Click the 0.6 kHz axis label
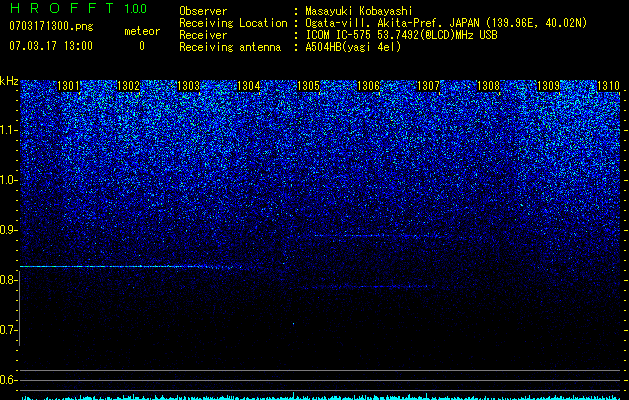Viewport: 629px width, 400px height. [9, 380]
